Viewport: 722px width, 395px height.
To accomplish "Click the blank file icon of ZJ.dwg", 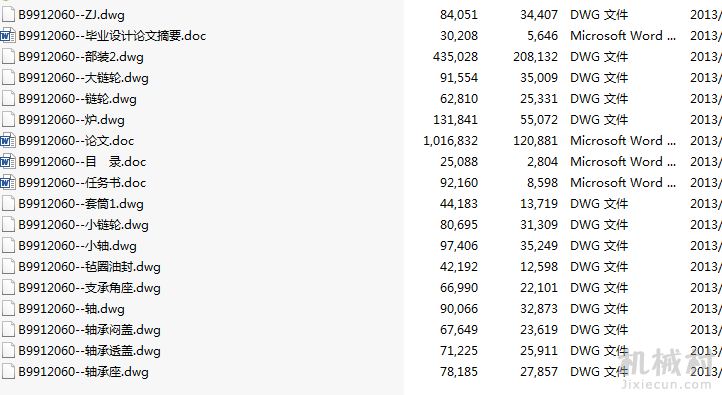I will pos(8,15).
